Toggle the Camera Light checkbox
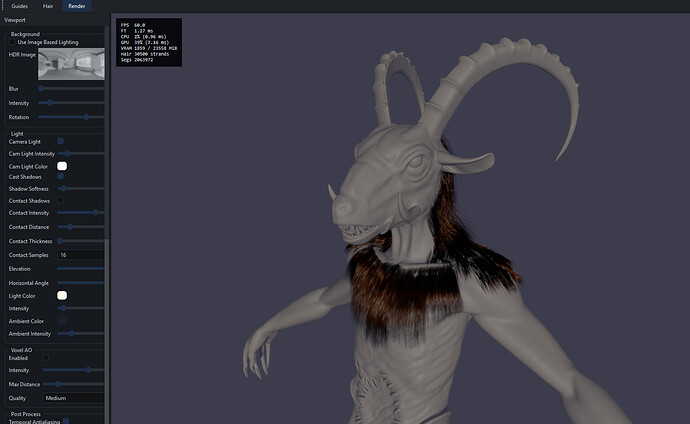 pyautogui.click(x=61, y=141)
